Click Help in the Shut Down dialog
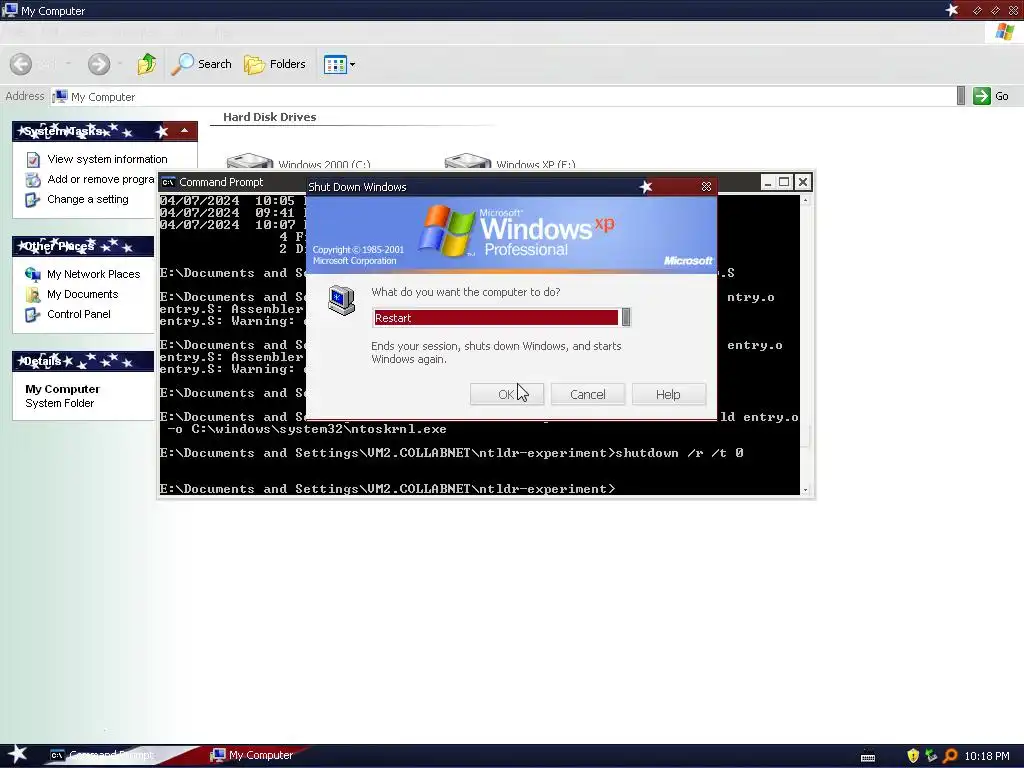This screenshot has width=1024, height=768. pos(668,394)
